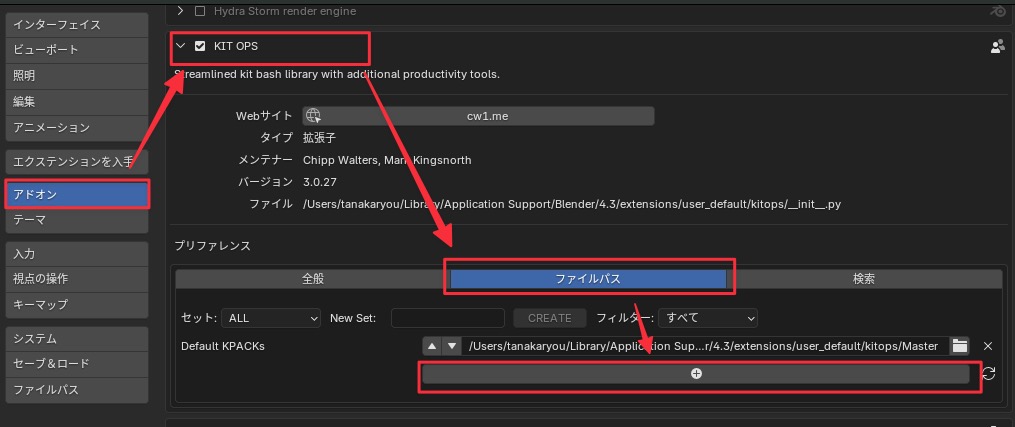Move Default KPACKs folder up

point(432,346)
